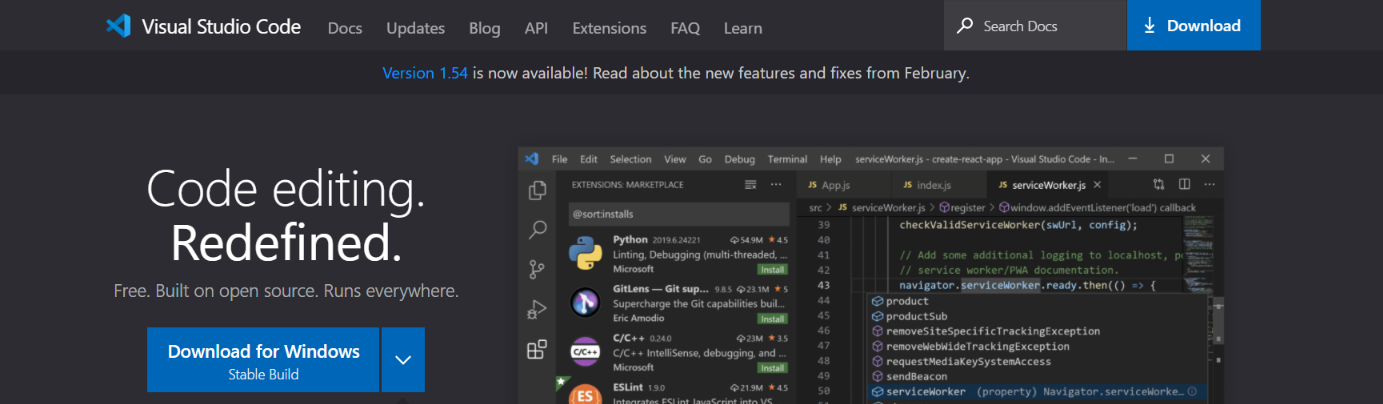Open the Selection menu
Screen dimensions: 1383x404
[x=630, y=159]
